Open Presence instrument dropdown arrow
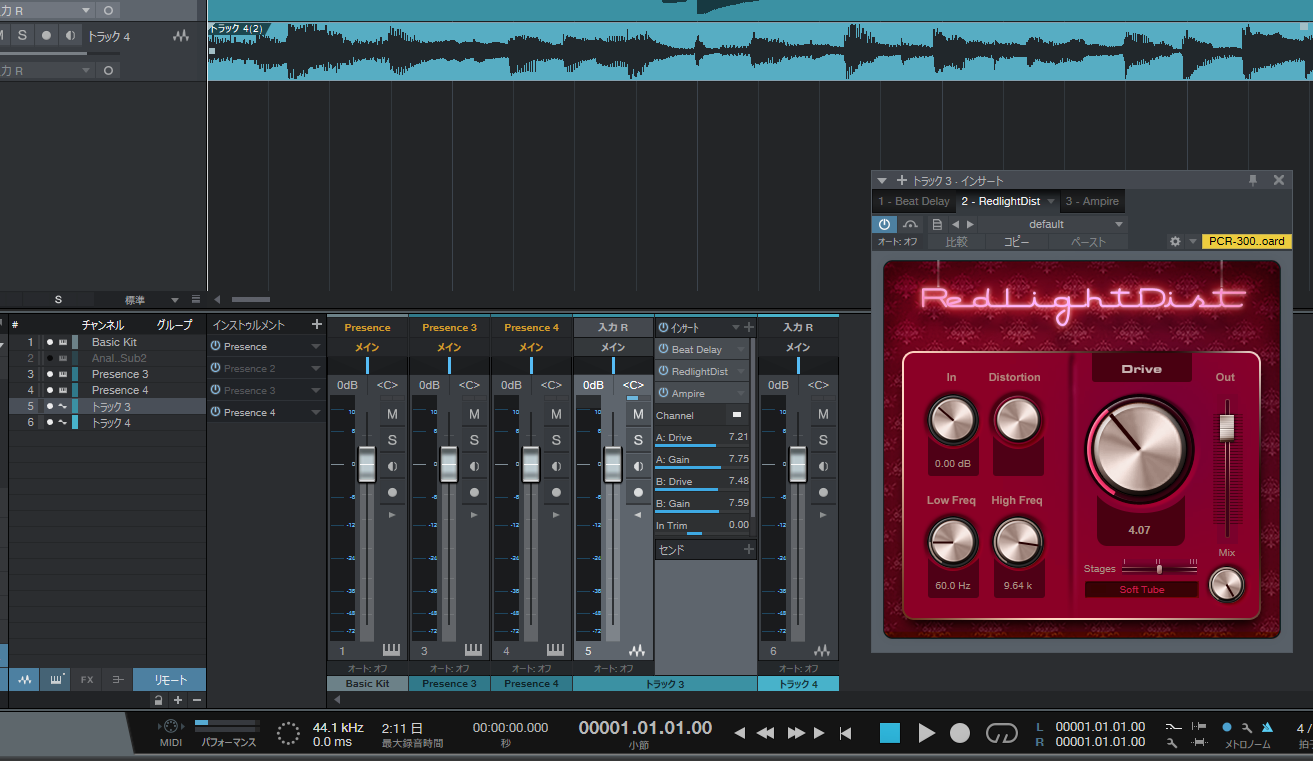Image resolution: width=1313 pixels, height=761 pixels. [316, 346]
